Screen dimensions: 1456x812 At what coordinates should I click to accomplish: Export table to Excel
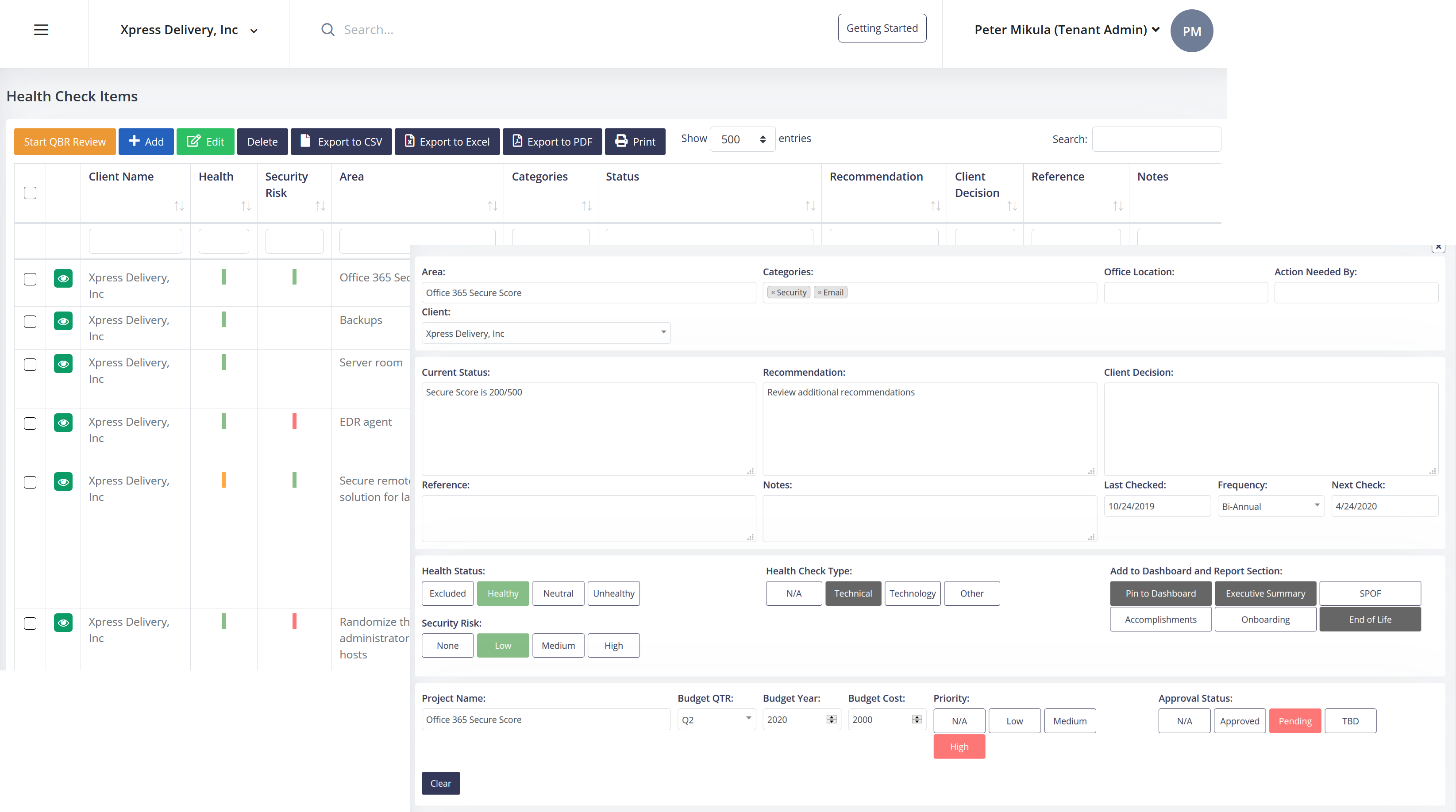click(447, 141)
